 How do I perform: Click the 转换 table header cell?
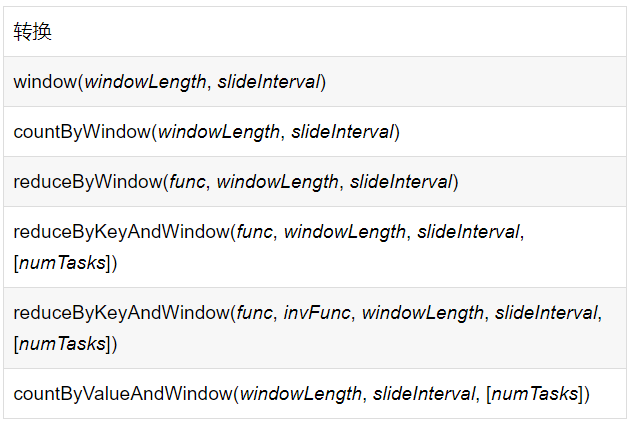click(33, 32)
